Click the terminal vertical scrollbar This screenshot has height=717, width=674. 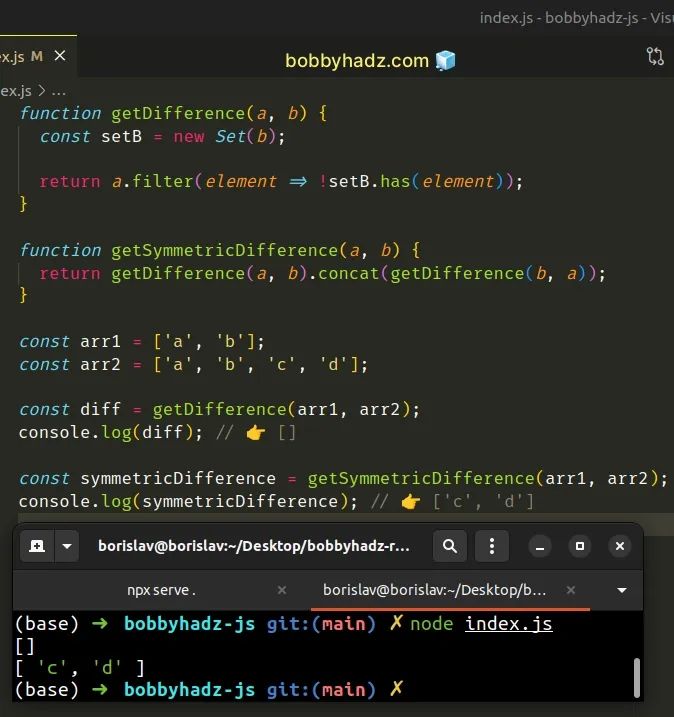pyautogui.click(x=637, y=678)
